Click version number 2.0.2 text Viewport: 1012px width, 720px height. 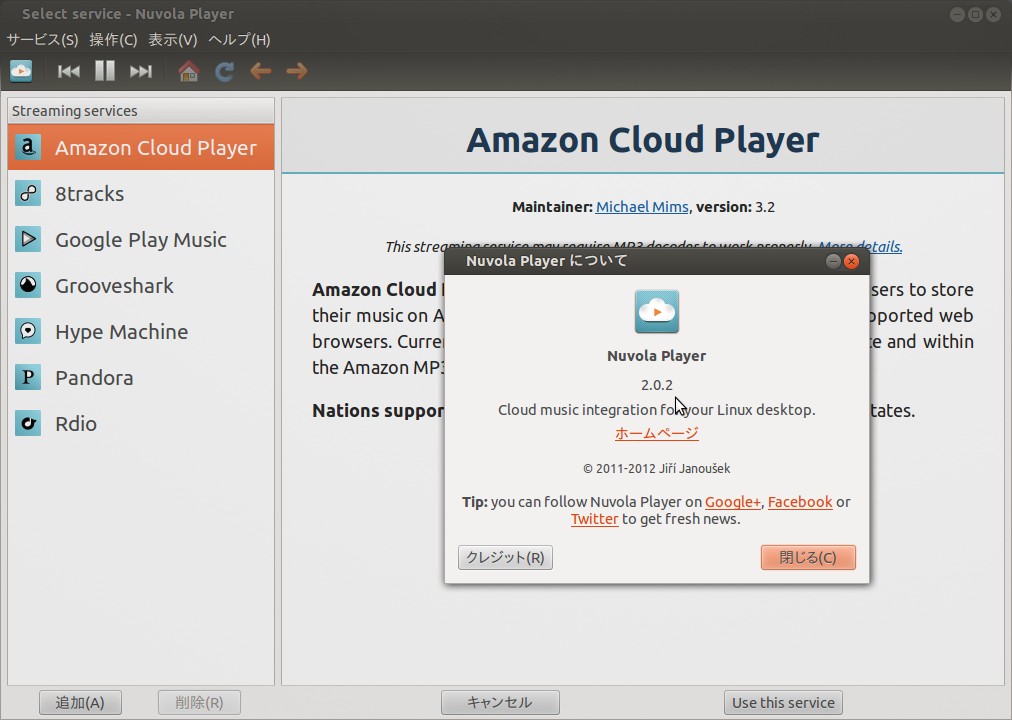click(x=656, y=385)
